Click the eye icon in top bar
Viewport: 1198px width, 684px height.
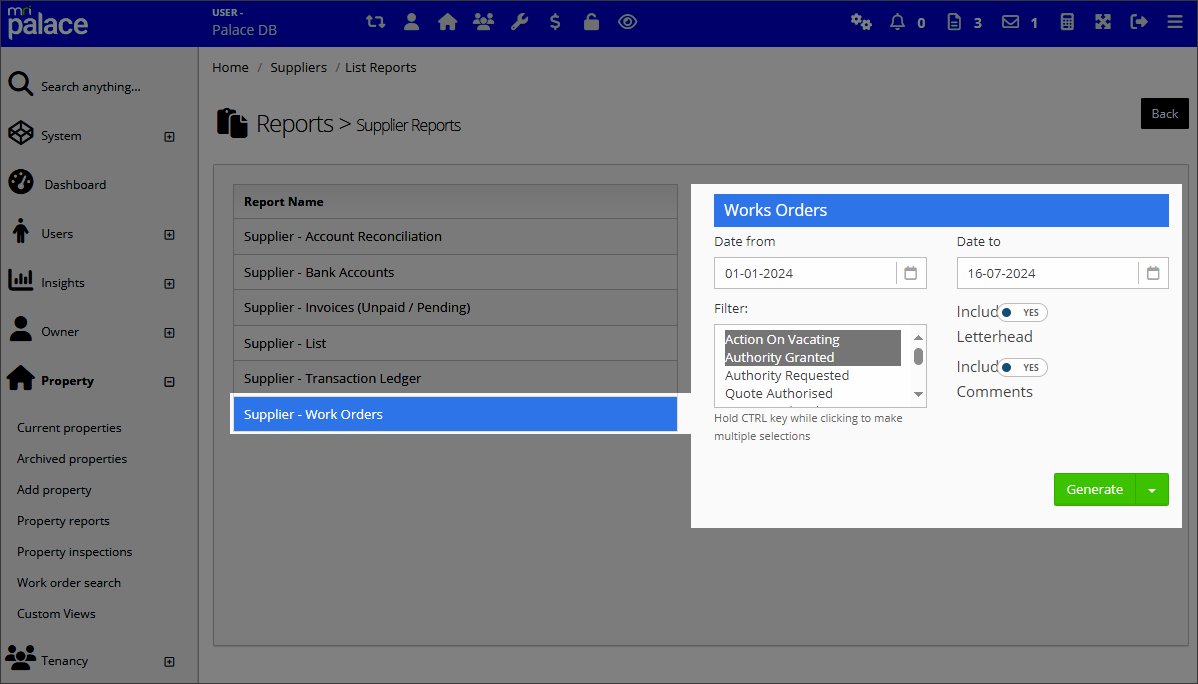coord(627,22)
